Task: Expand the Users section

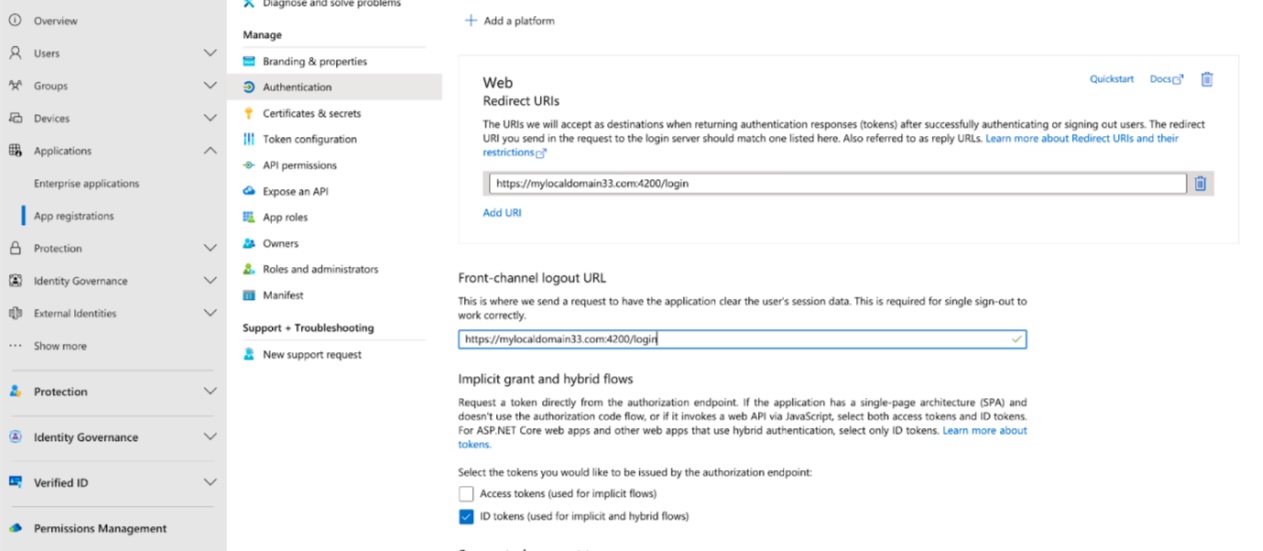Action: (x=210, y=53)
